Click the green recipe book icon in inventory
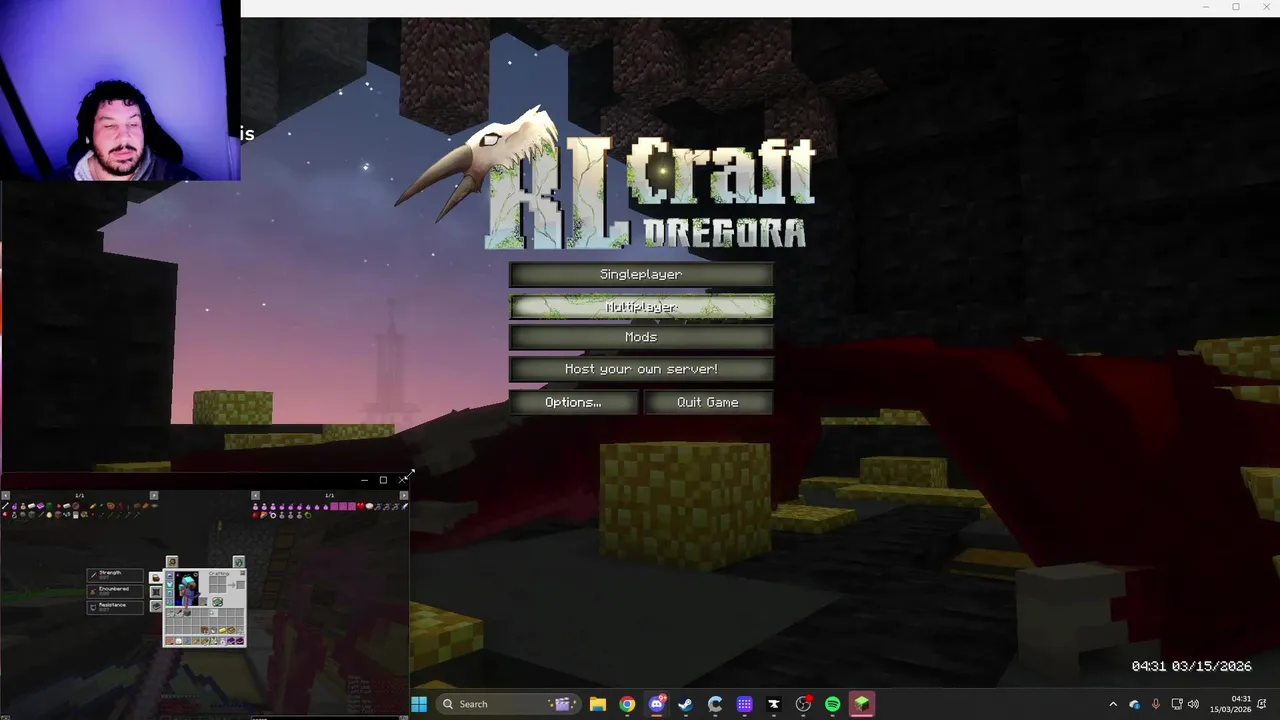This screenshot has width=1280, height=720. coord(217,602)
